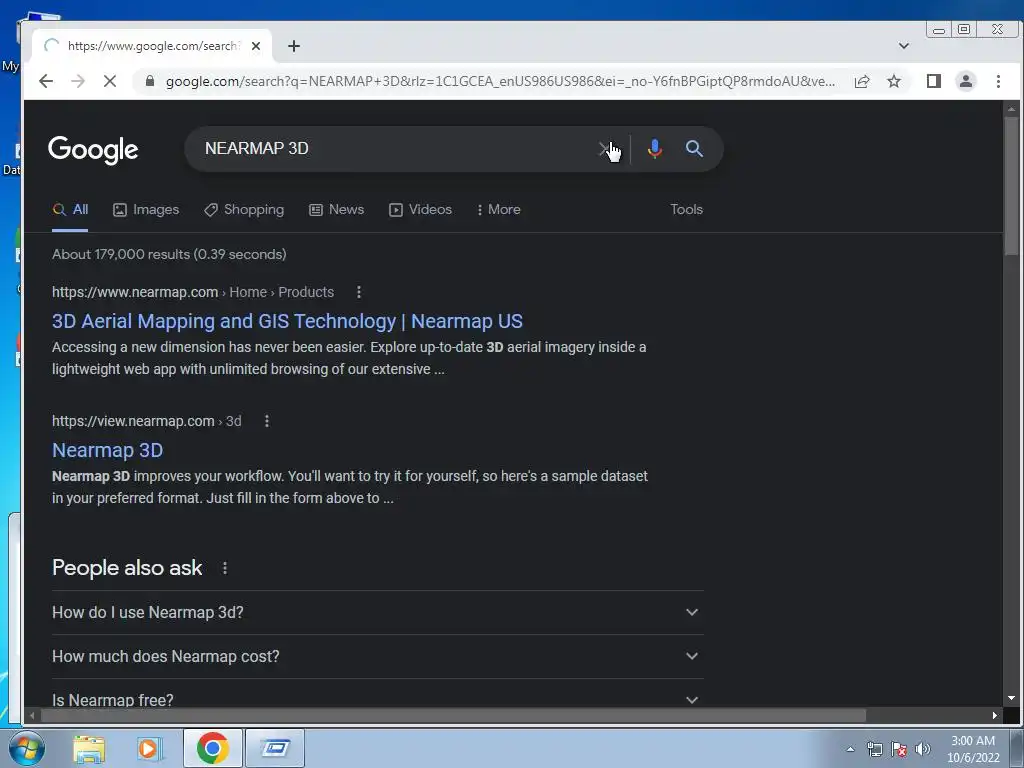Image resolution: width=1024 pixels, height=768 pixels.
Task: Expand How do I use Nearmap 3d?
Action: (x=377, y=613)
